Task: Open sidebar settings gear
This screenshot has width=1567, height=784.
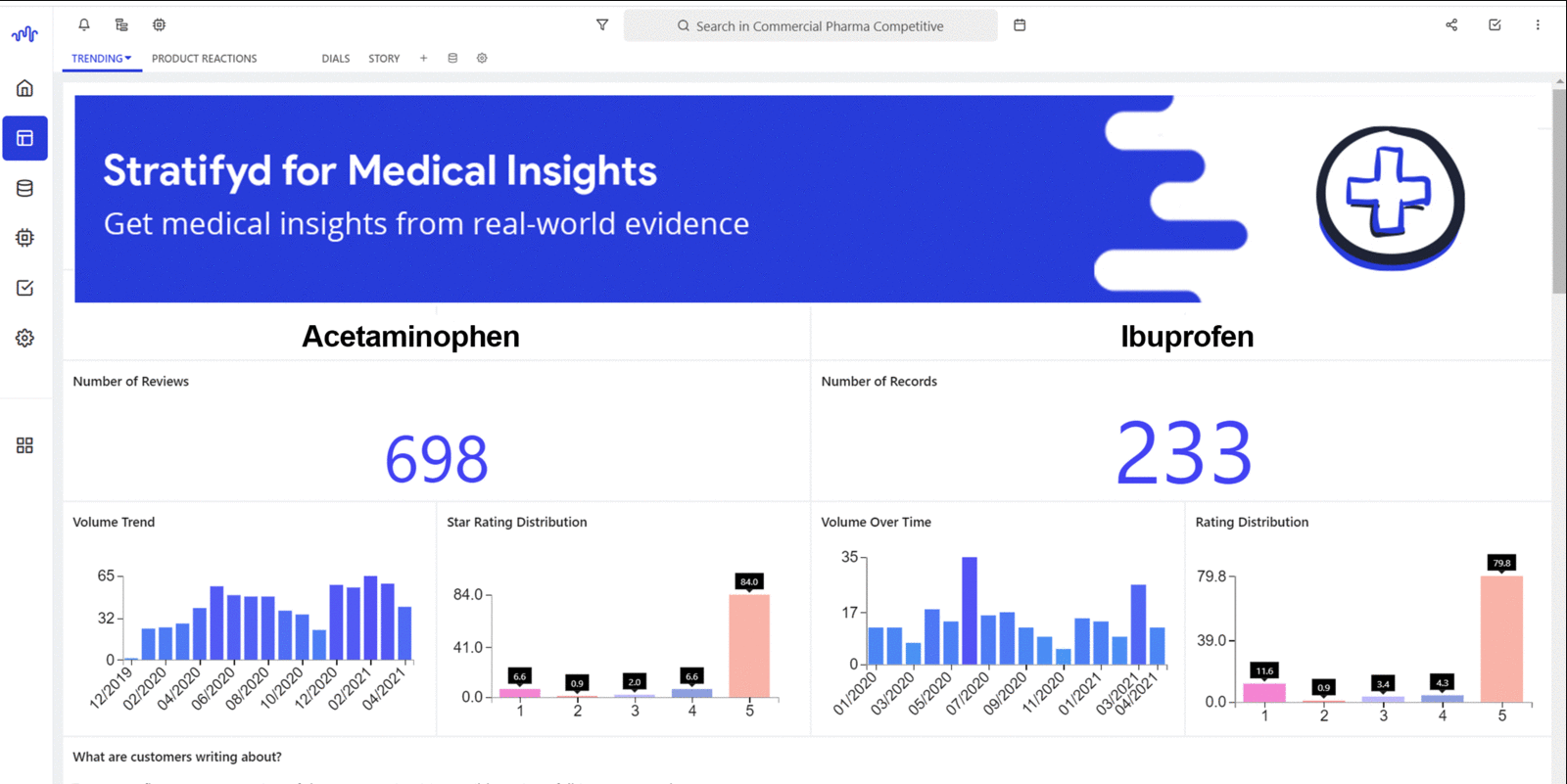Action: [x=25, y=338]
